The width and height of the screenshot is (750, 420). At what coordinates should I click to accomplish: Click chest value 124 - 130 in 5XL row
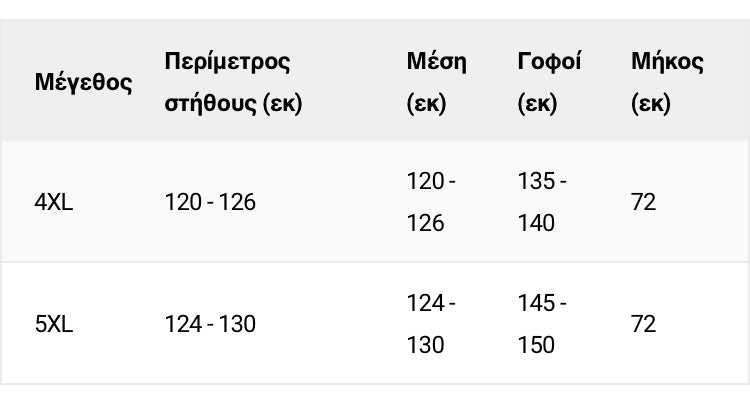tap(210, 324)
